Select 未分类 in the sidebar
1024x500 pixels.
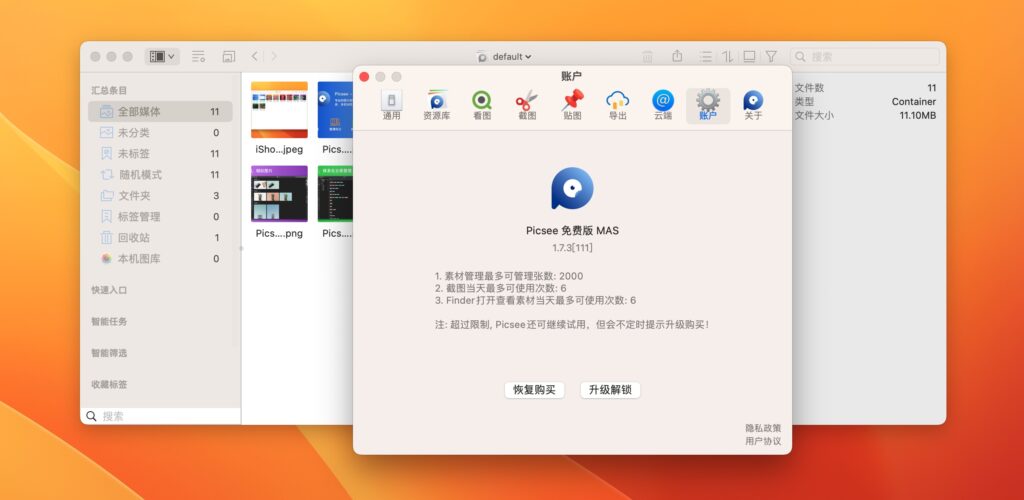tap(160, 133)
